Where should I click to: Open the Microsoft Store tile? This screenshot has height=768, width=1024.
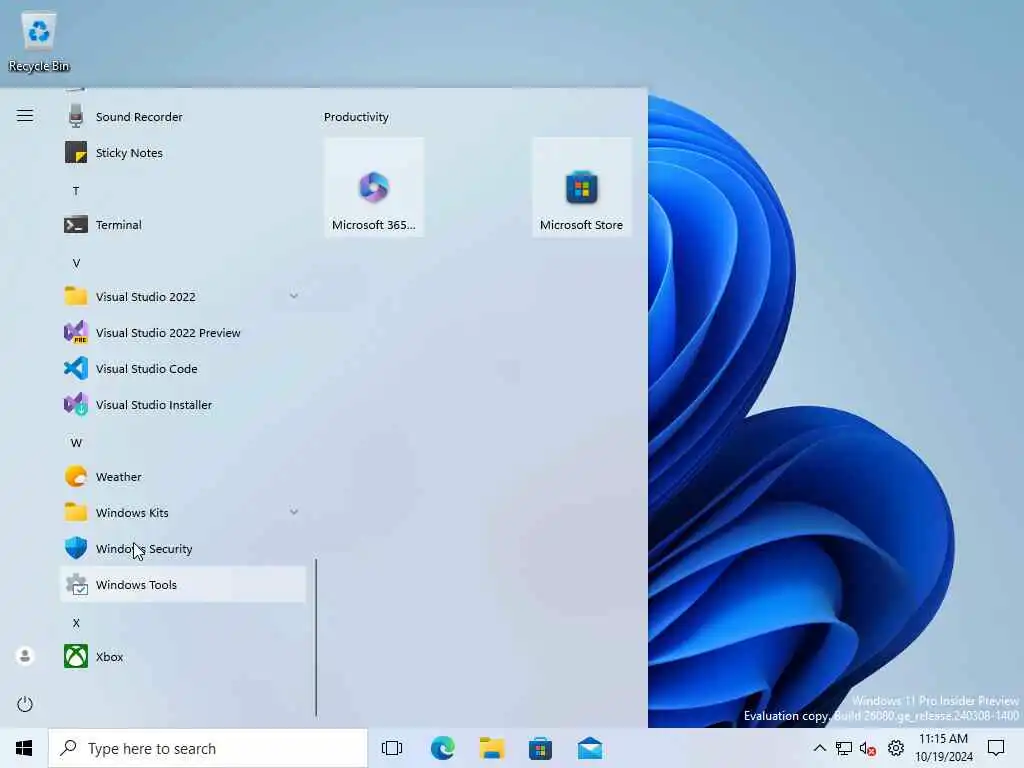(x=581, y=187)
